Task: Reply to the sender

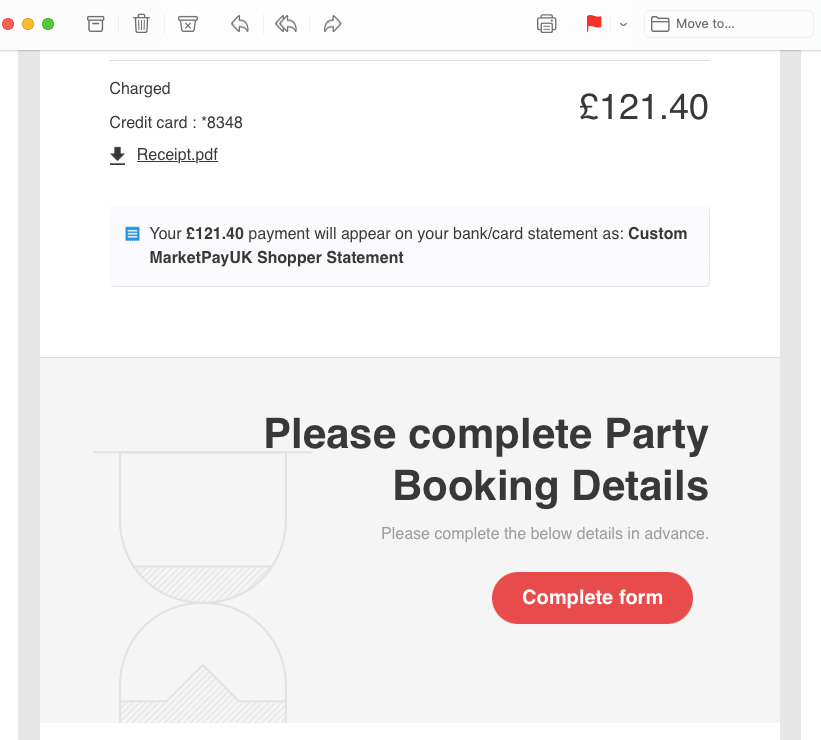Action: click(x=240, y=24)
